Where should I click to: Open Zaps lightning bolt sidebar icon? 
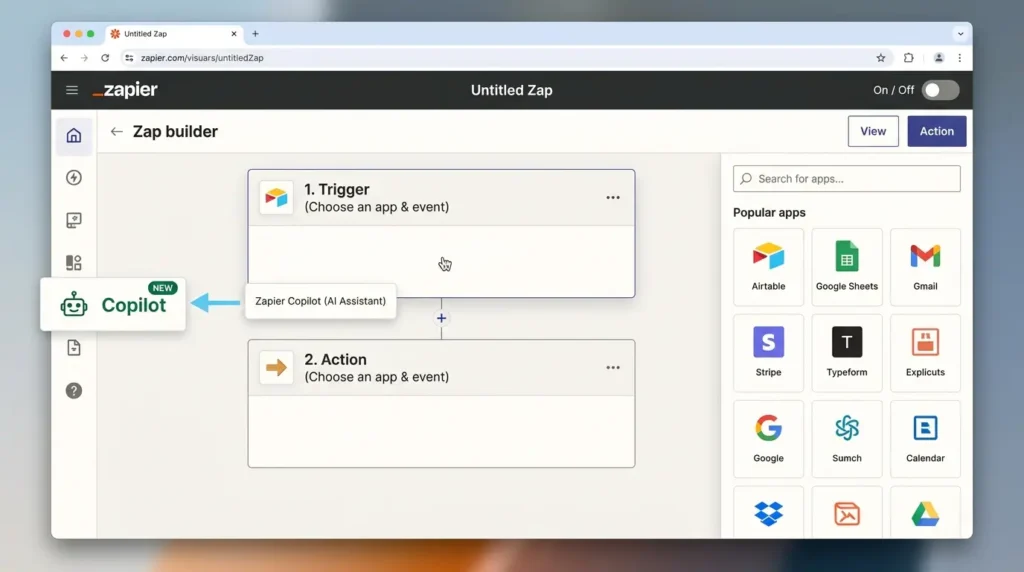(74, 178)
